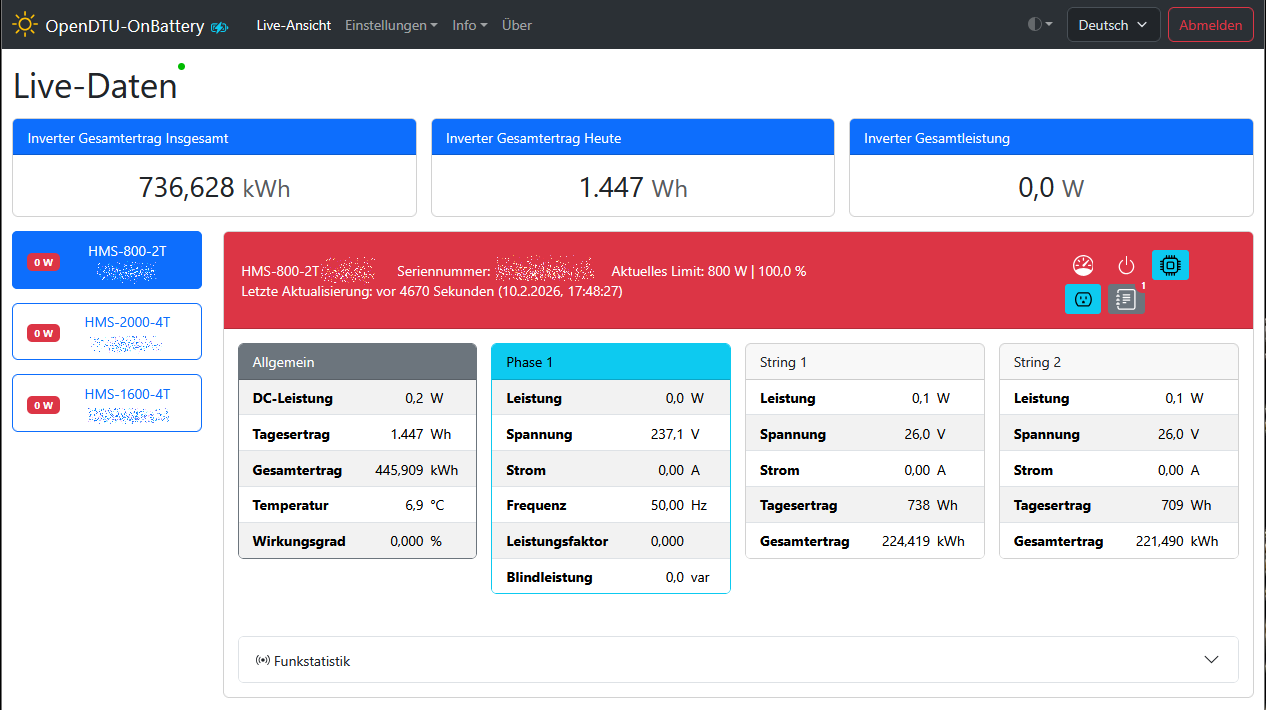Open the power limit gauge icon
The height and width of the screenshot is (710, 1266).
click(1082, 265)
